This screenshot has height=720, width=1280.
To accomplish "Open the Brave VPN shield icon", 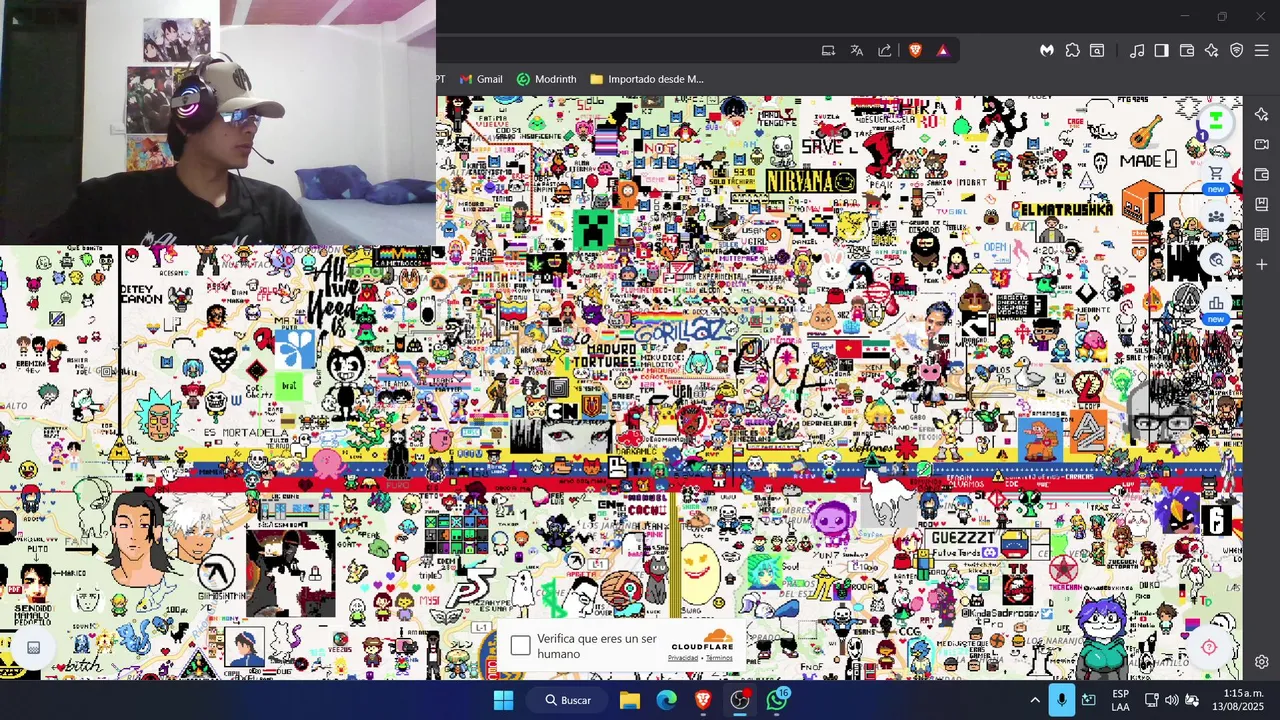I will pyautogui.click(x=1237, y=51).
